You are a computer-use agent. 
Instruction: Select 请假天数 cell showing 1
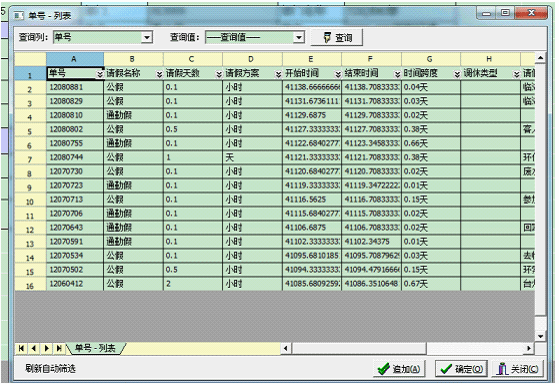pos(193,157)
